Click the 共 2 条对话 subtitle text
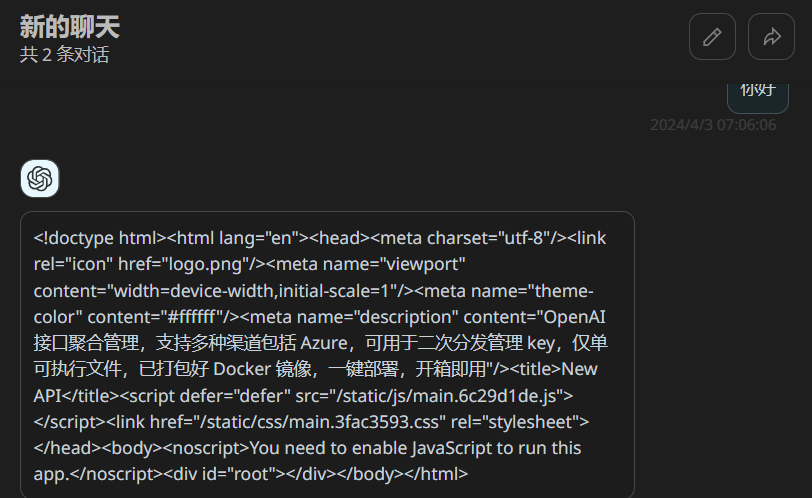The height and width of the screenshot is (498, 812). coord(64,54)
